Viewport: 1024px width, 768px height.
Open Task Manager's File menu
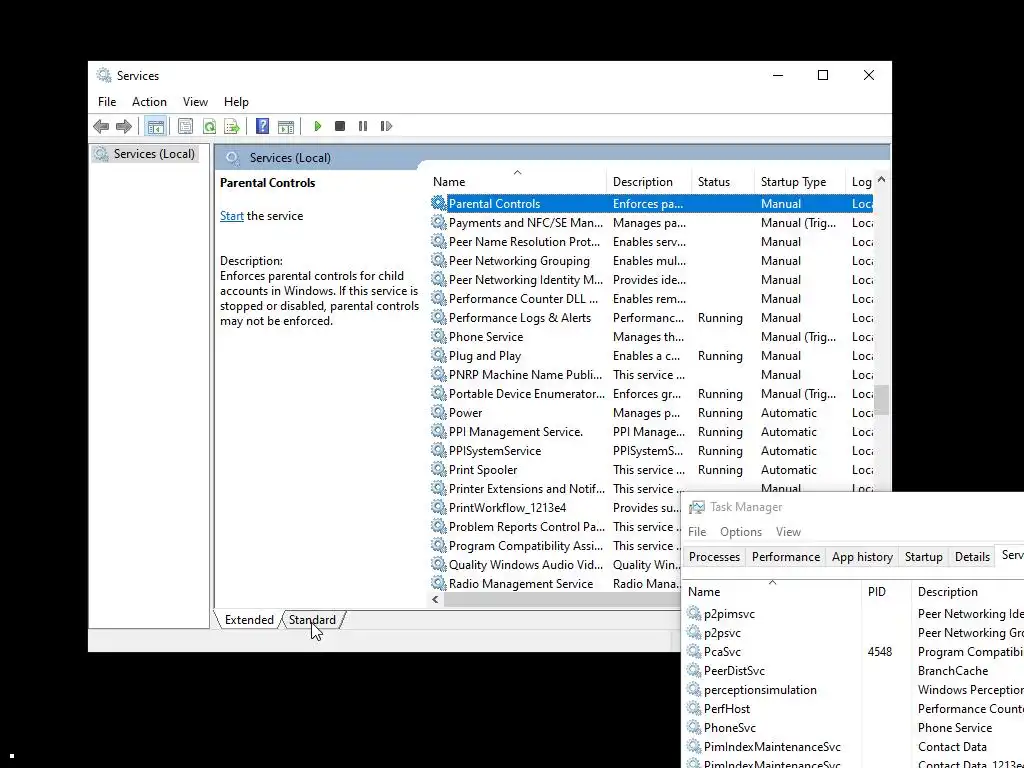click(x=697, y=532)
